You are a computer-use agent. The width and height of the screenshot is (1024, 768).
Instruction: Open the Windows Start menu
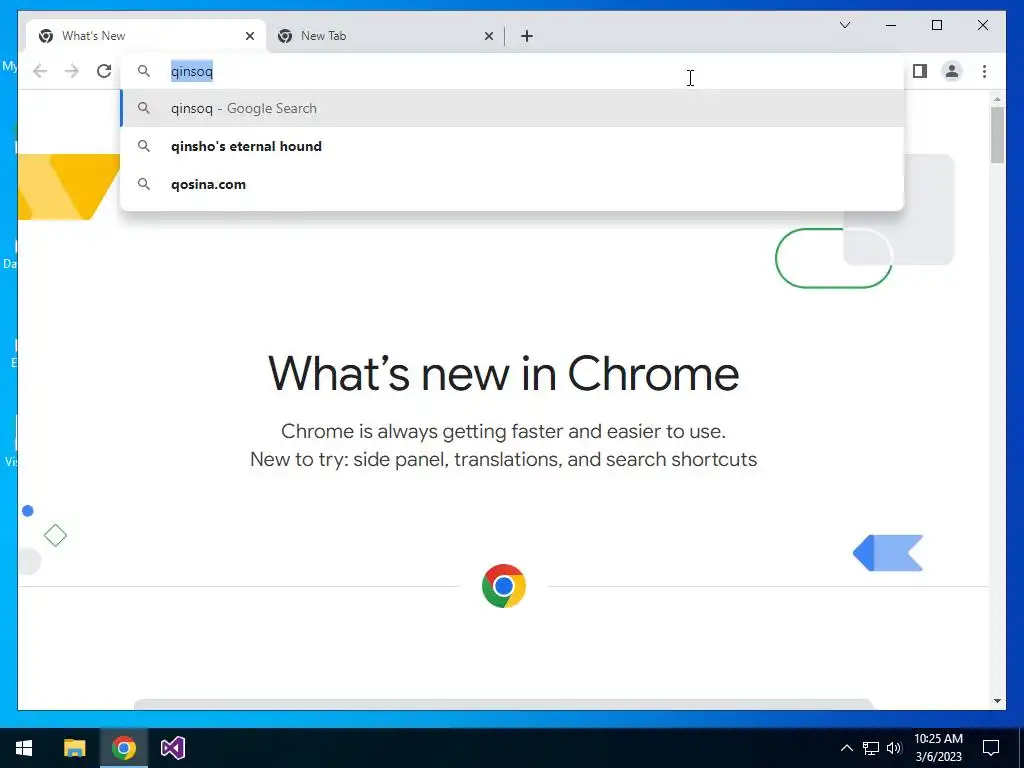click(24, 748)
